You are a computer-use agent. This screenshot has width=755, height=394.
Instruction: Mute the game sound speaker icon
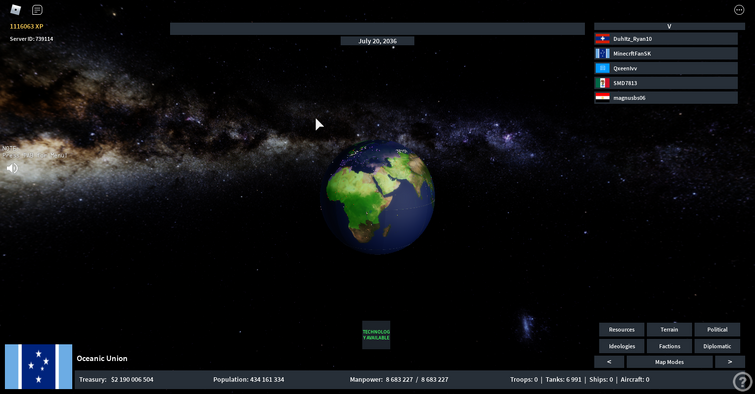(12, 168)
